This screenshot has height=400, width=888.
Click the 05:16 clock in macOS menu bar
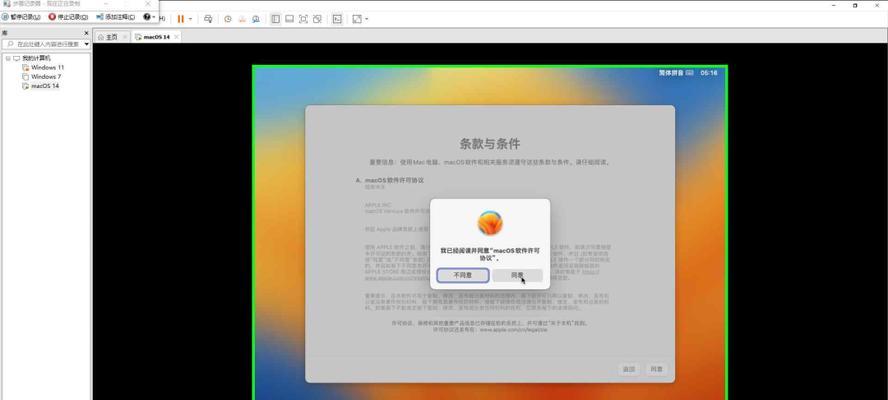pos(708,73)
